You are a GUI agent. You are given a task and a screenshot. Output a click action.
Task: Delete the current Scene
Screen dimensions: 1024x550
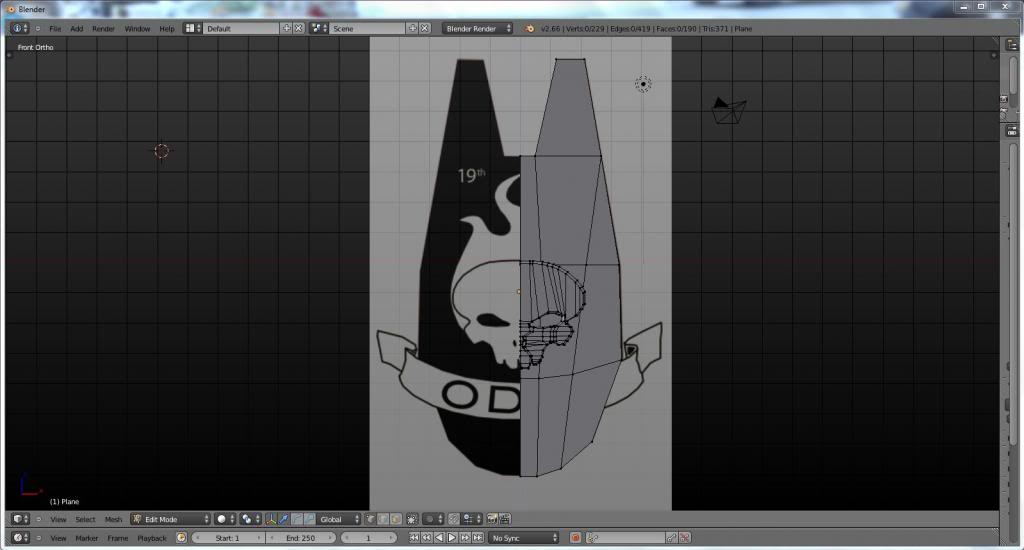pyautogui.click(x=424, y=29)
